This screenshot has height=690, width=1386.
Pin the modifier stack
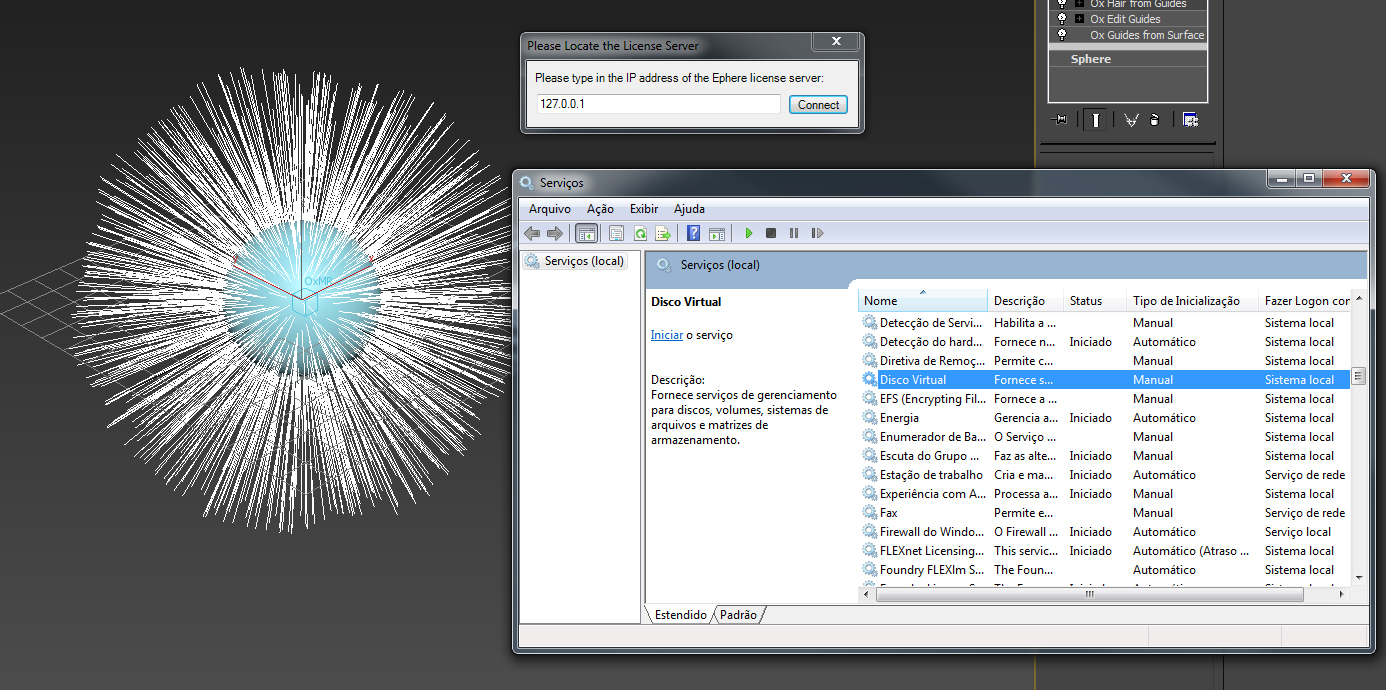coord(1061,120)
